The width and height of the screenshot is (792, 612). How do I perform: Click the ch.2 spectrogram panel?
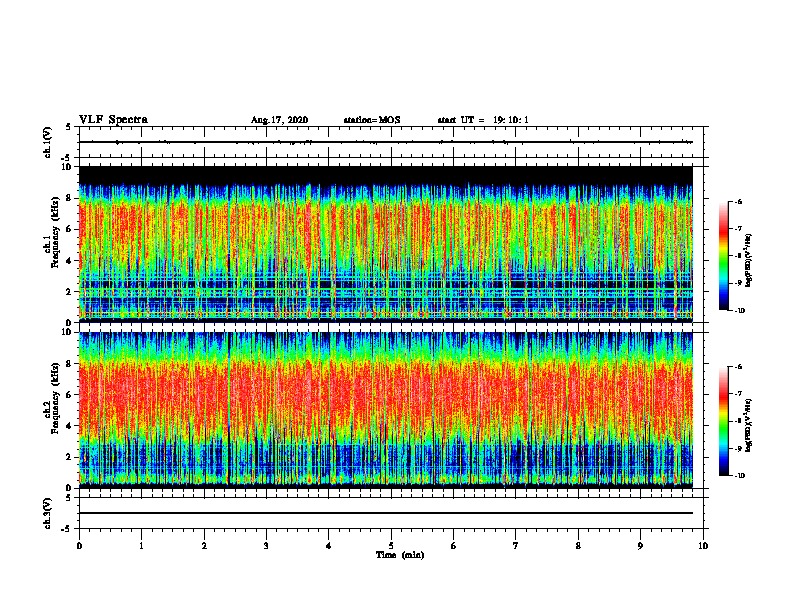coord(386,410)
